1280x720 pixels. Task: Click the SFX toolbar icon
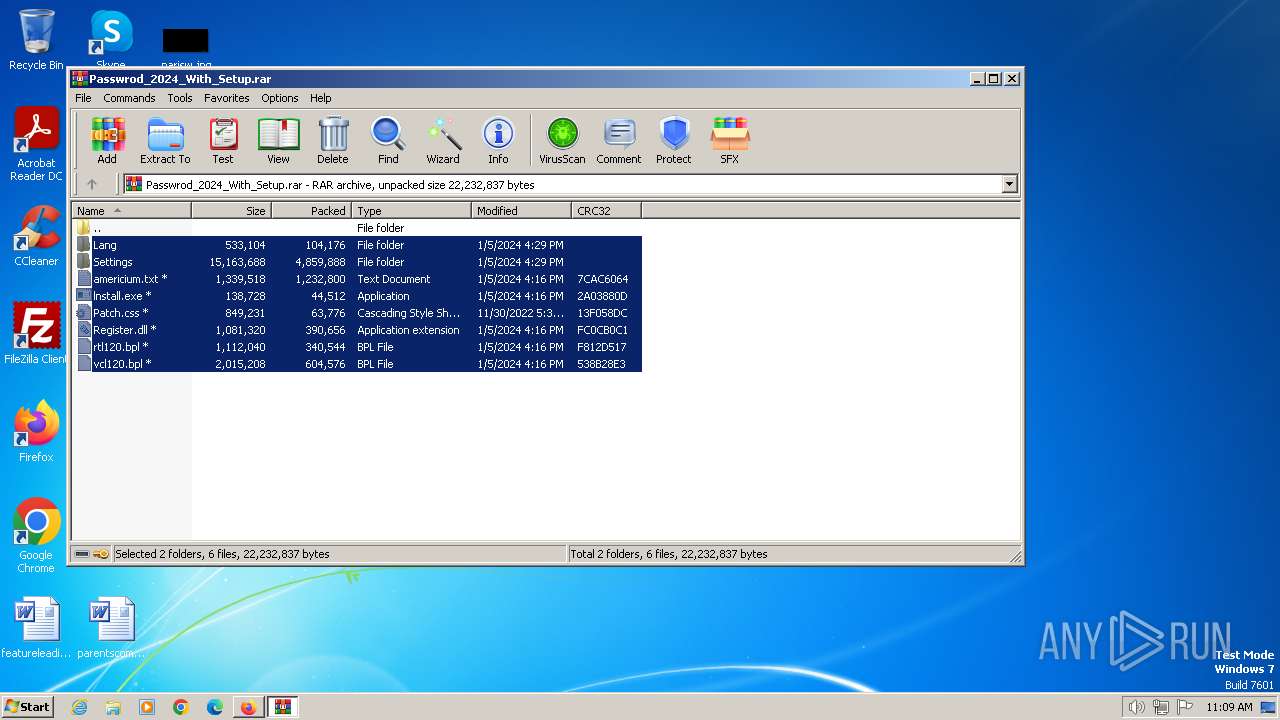tap(730, 140)
